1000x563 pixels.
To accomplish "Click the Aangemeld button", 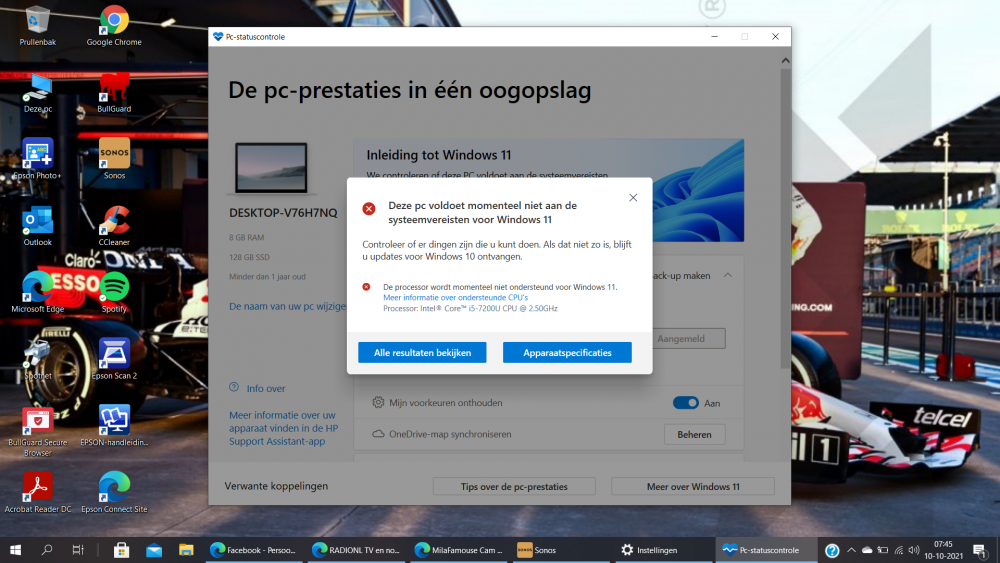I will [x=689, y=339].
